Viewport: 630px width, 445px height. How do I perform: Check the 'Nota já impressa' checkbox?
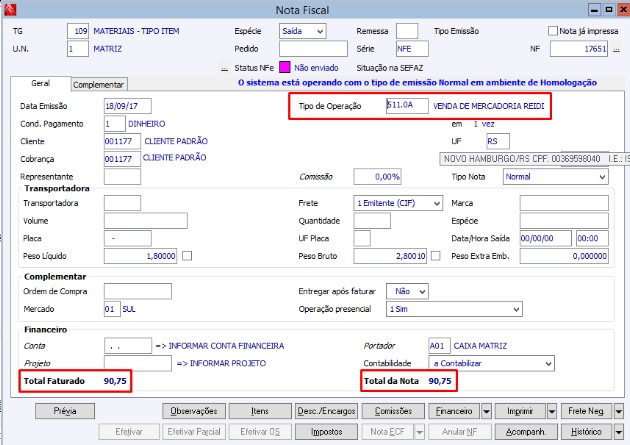pyautogui.click(x=553, y=31)
